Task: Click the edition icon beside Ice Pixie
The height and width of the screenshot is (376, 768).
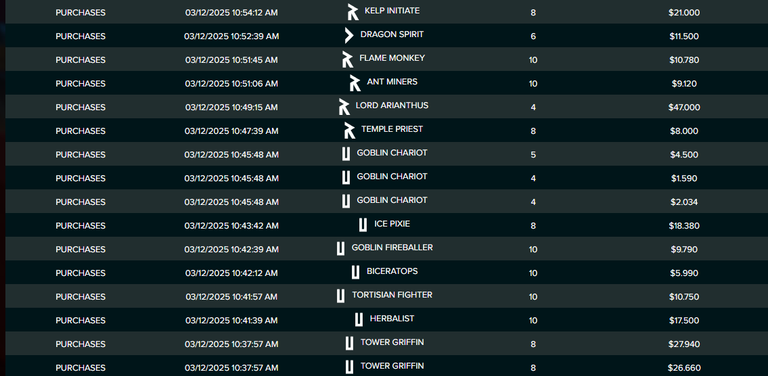Action: [x=362, y=225]
